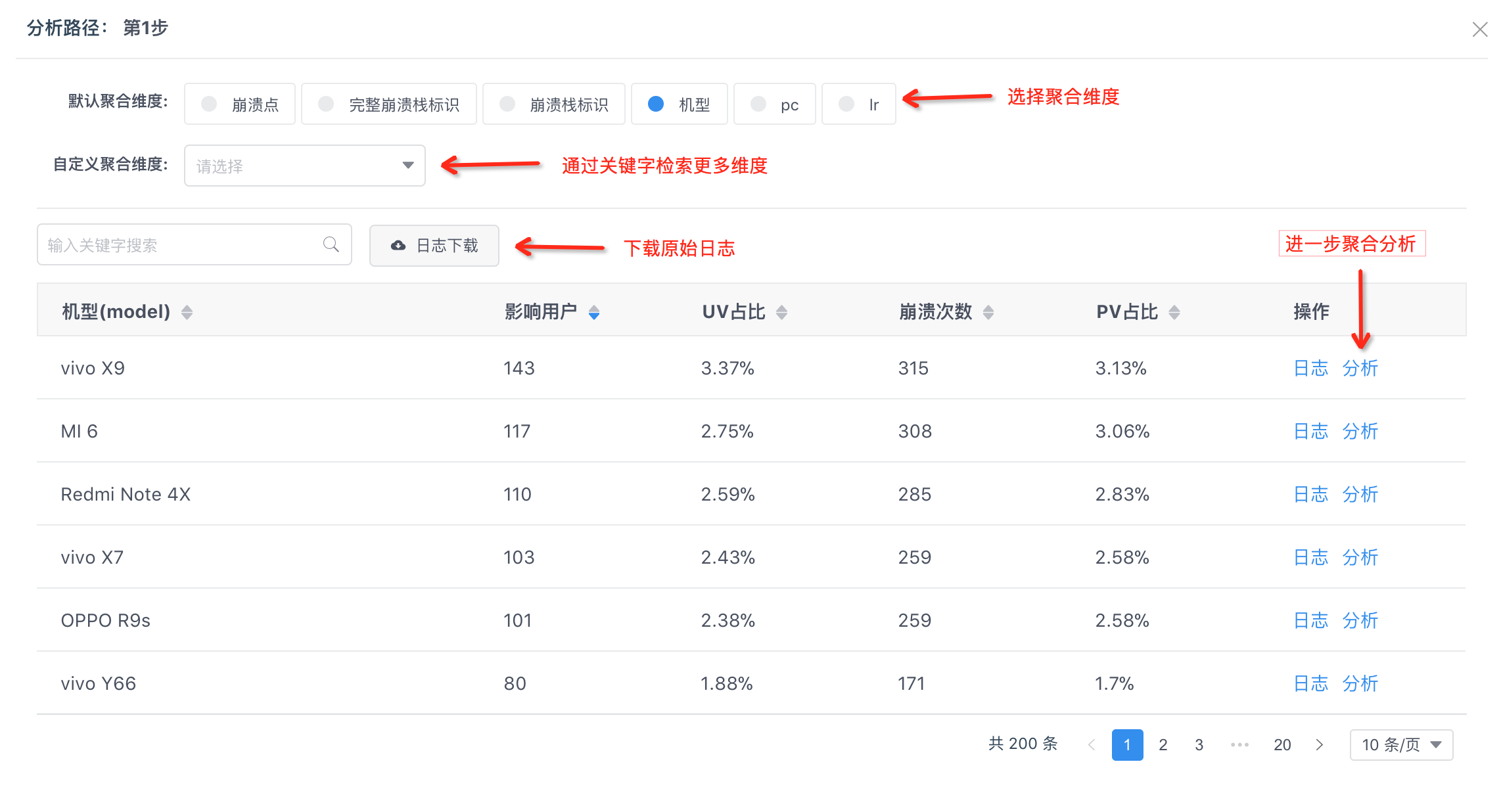This screenshot has height=812, width=1501.
Task: Go to pagination page 3
Action: click(1199, 744)
